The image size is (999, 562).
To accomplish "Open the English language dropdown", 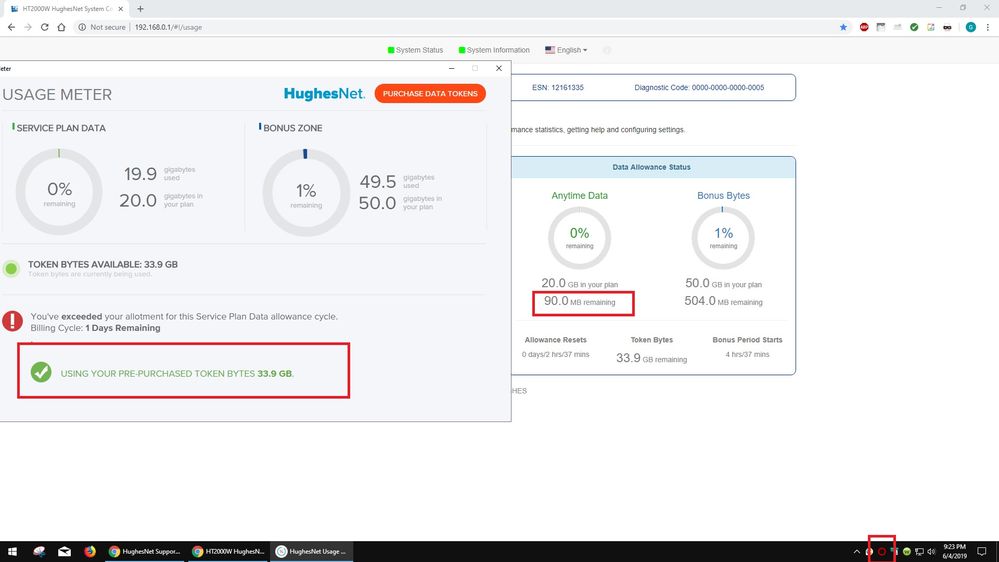I will (x=566, y=50).
